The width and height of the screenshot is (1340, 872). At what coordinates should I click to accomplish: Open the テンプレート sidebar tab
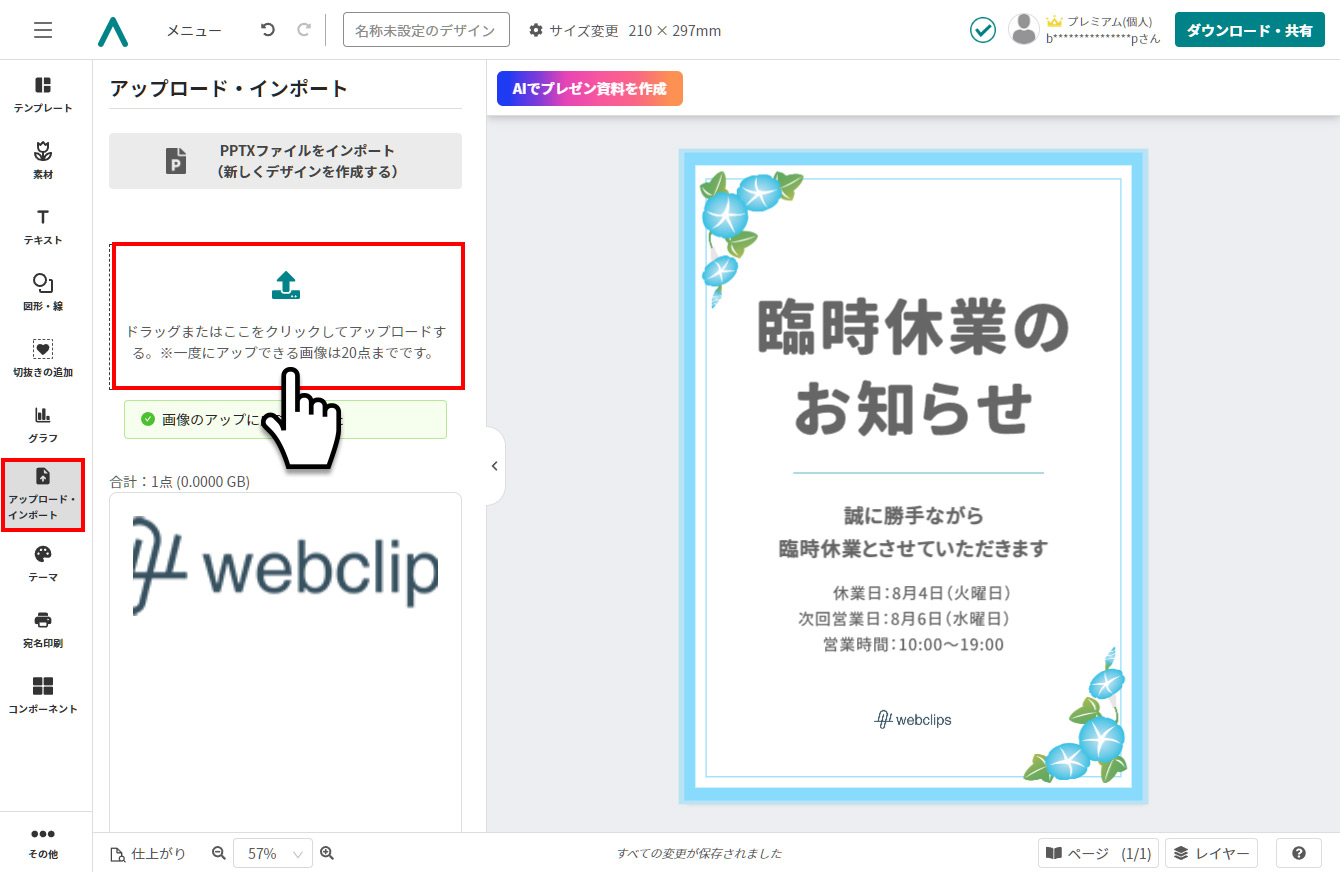[x=43, y=94]
